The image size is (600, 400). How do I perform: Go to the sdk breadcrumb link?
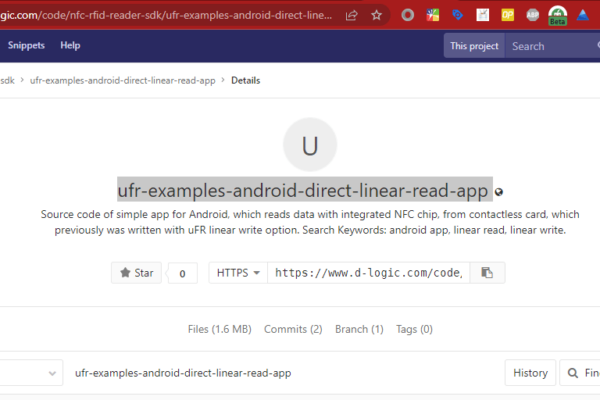(x=7, y=80)
